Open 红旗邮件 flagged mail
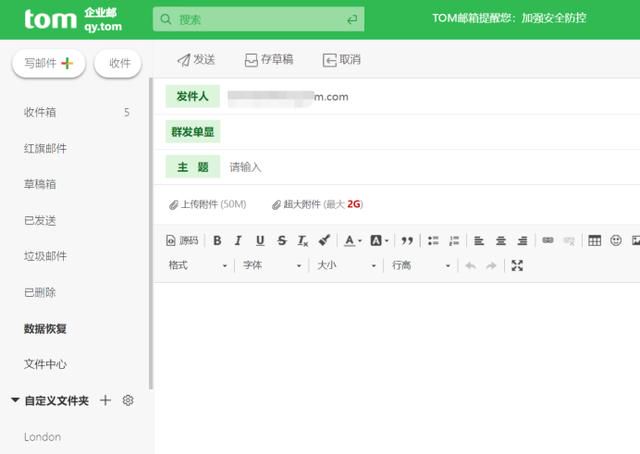640x454 pixels. pos(45,148)
